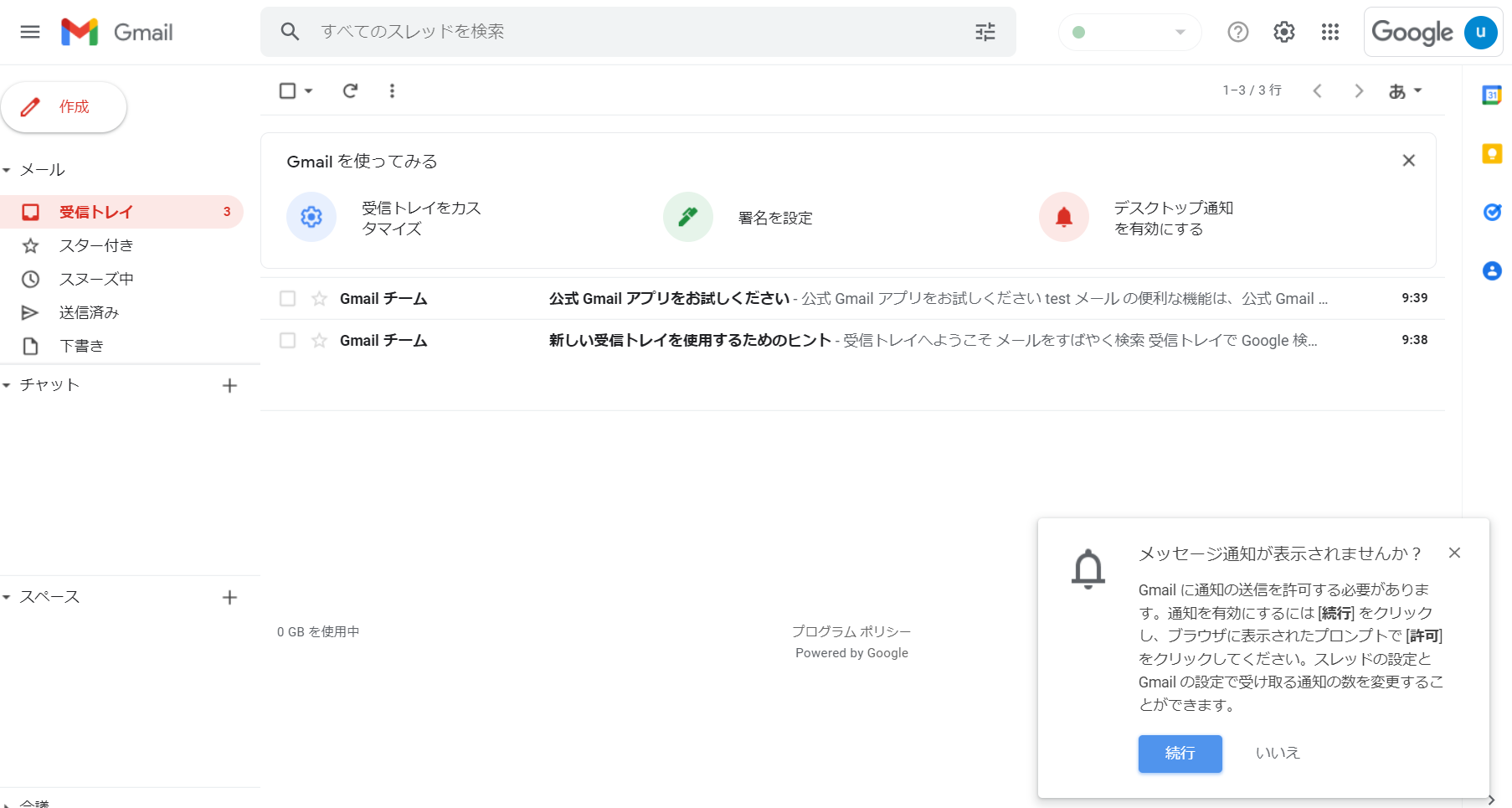The image size is (1512, 808).
Task: Open 受信トレイ folder
Action: point(121,212)
